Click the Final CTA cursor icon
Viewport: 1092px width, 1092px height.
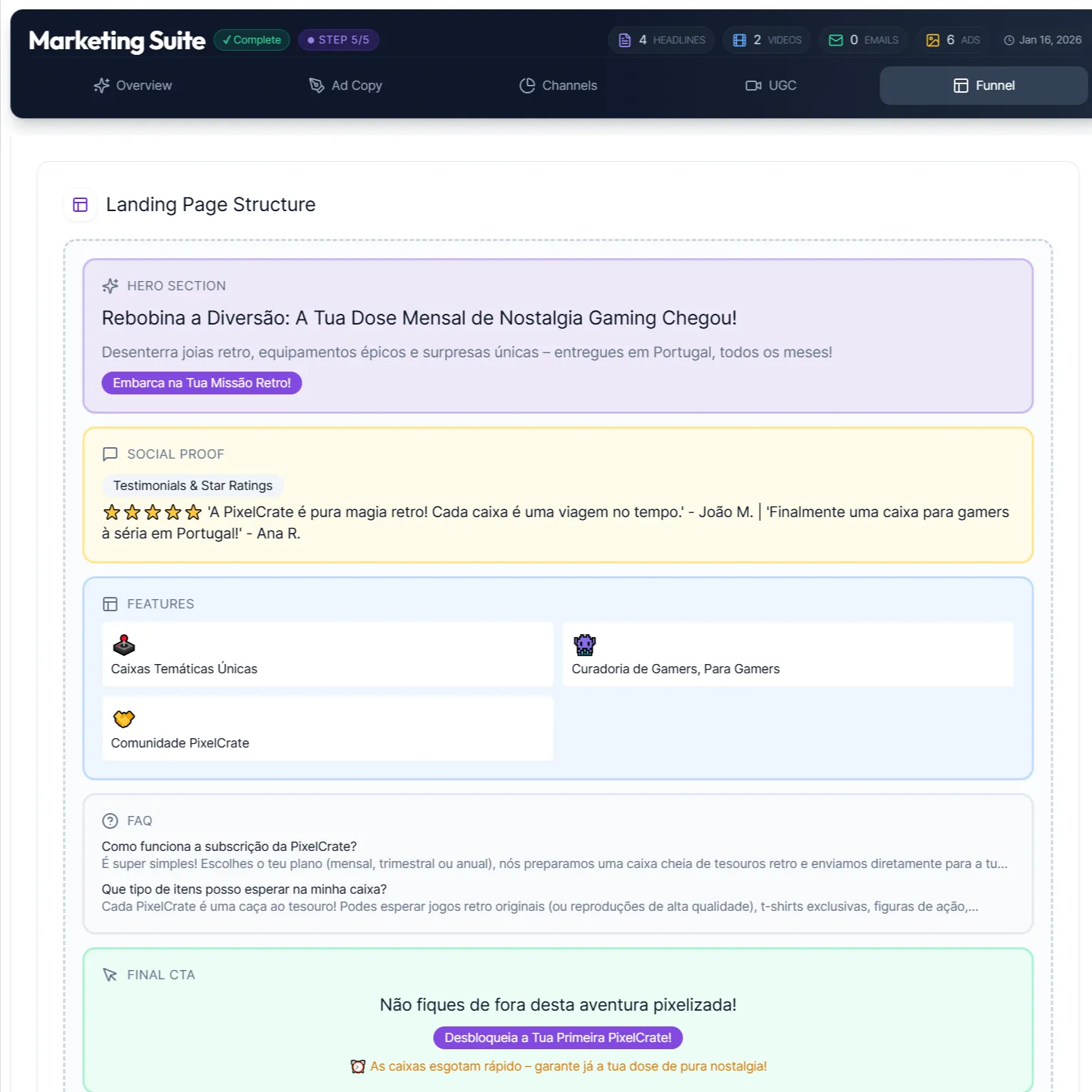(x=111, y=974)
